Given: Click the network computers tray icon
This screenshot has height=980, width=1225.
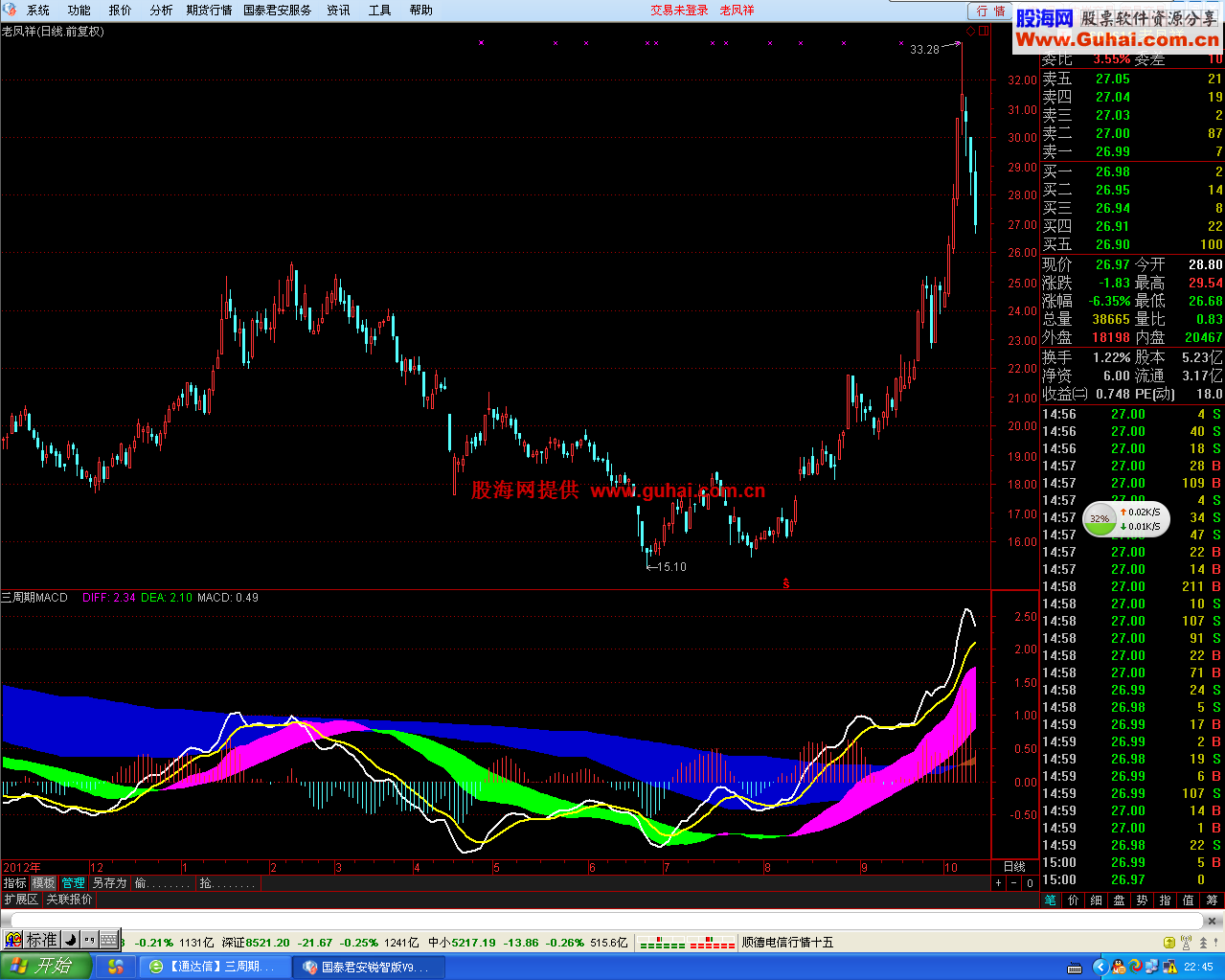Looking at the screenshot, I should [x=1151, y=967].
